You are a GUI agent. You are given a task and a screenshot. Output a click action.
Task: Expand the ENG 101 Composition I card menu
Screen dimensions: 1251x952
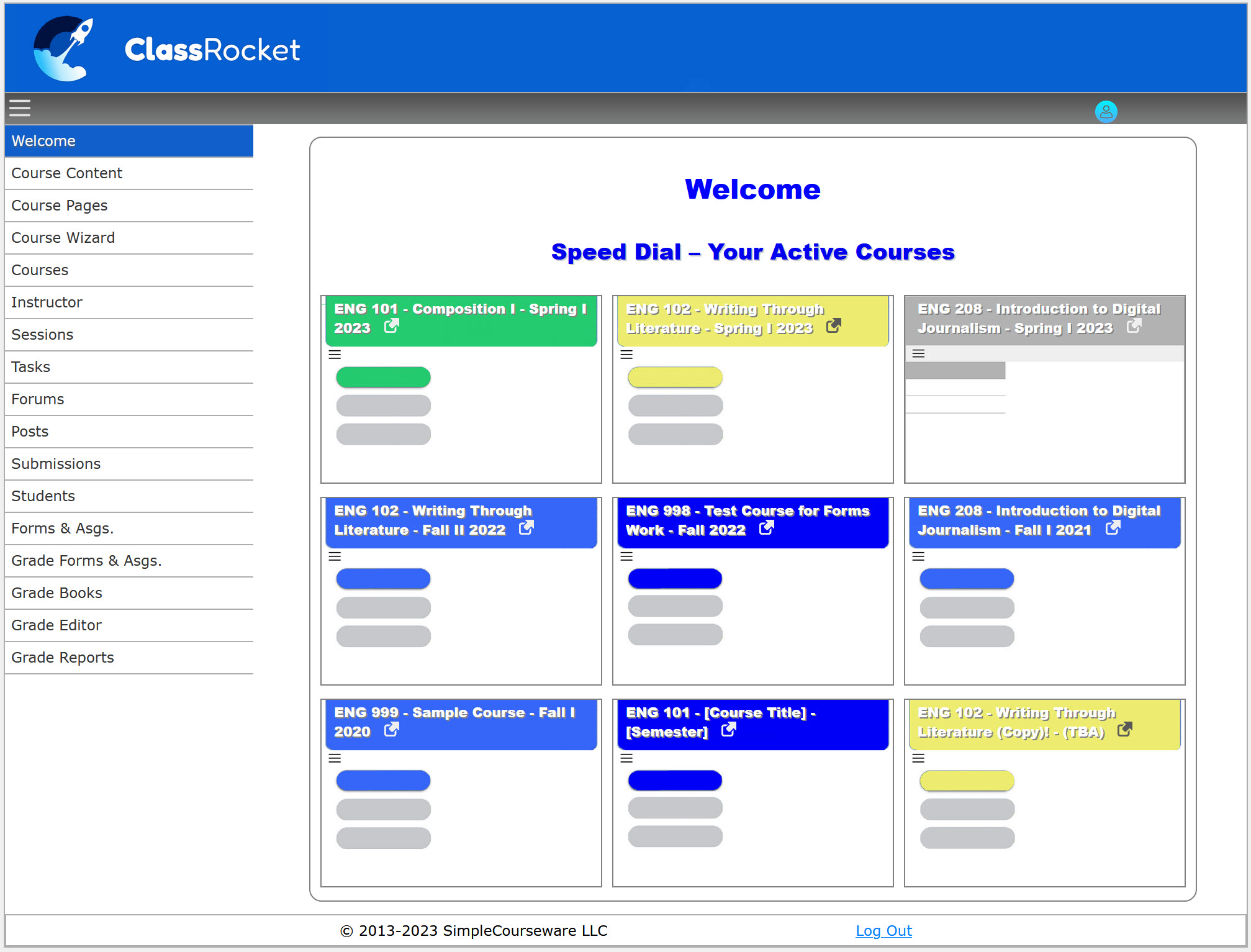tap(335, 355)
